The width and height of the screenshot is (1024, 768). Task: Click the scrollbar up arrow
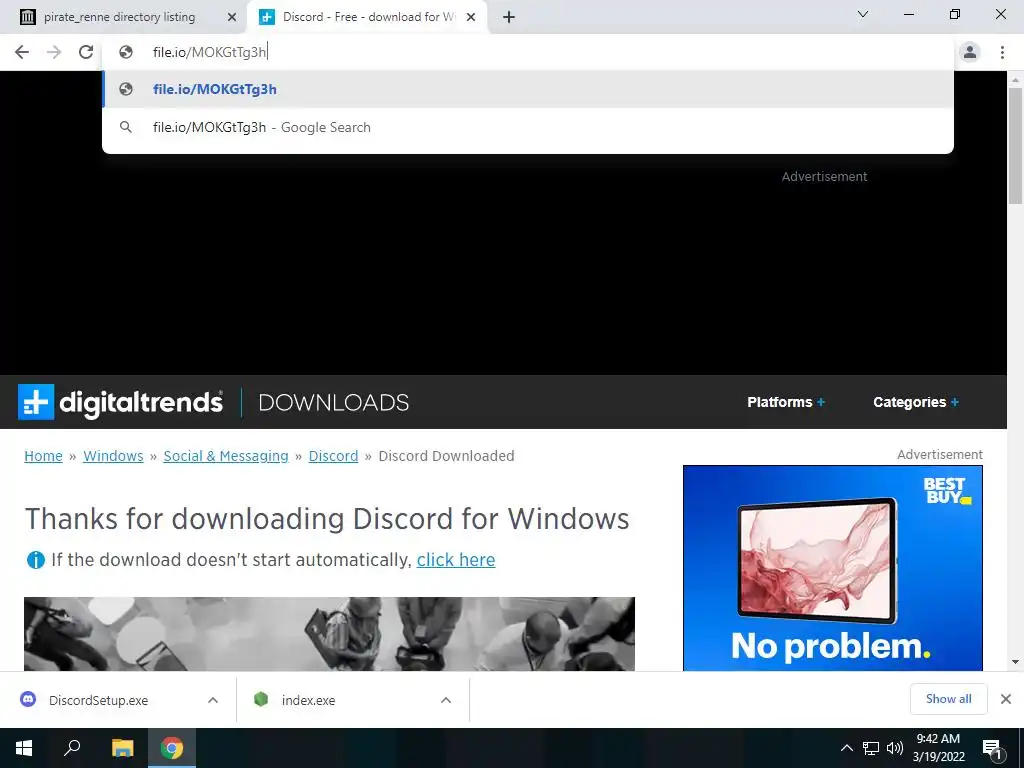tap(1015, 80)
